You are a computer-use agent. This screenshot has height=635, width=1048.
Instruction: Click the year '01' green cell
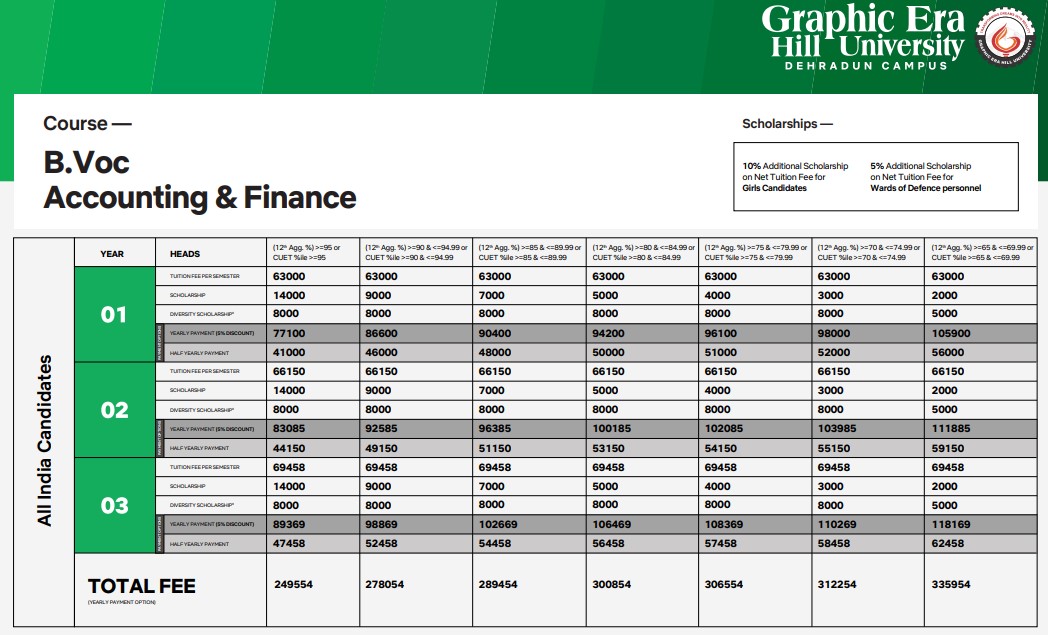115,315
